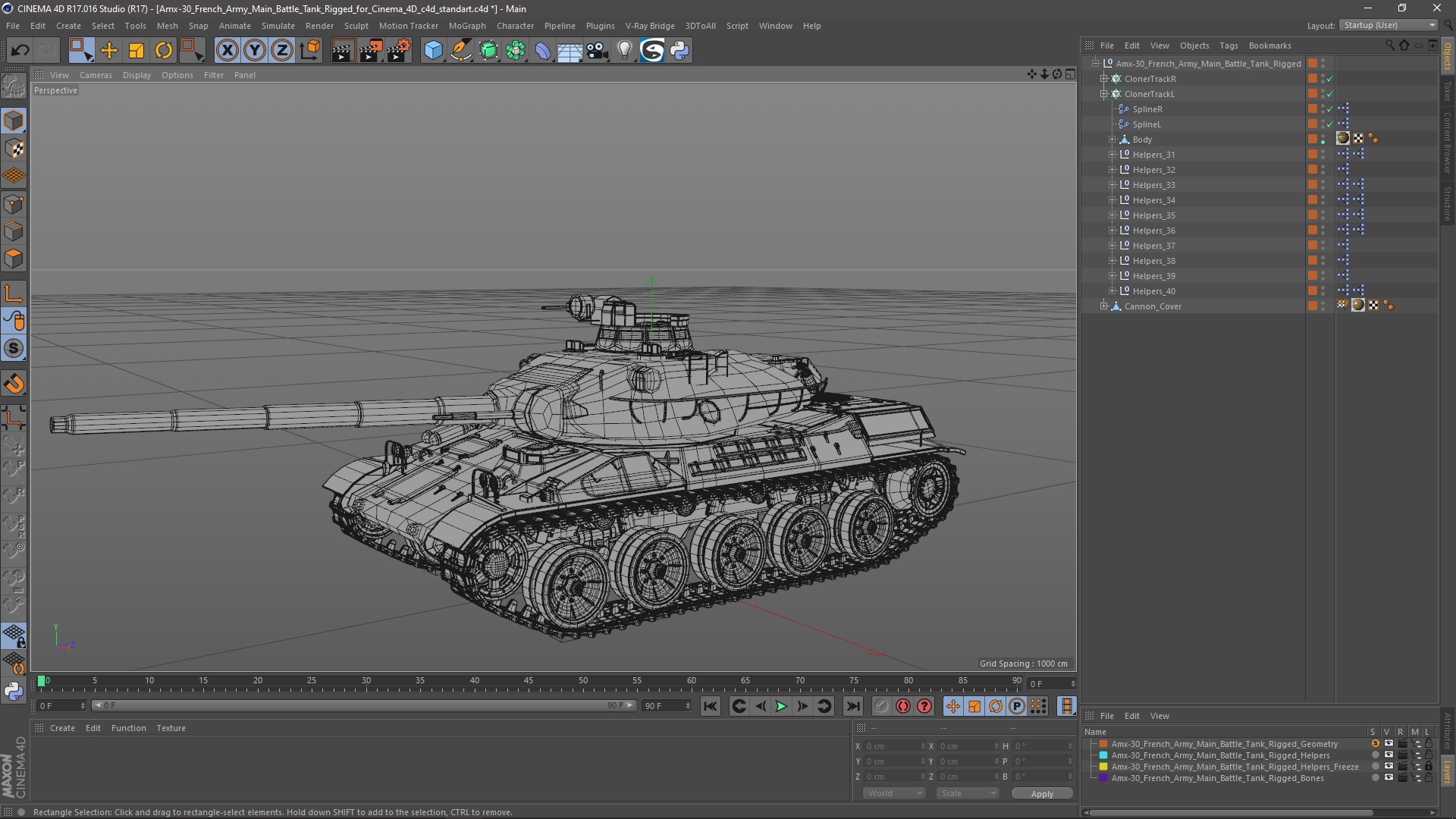Image resolution: width=1456 pixels, height=819 pixels.
Task: Open Objects panel Tags menu
Action: (1228, 45)
